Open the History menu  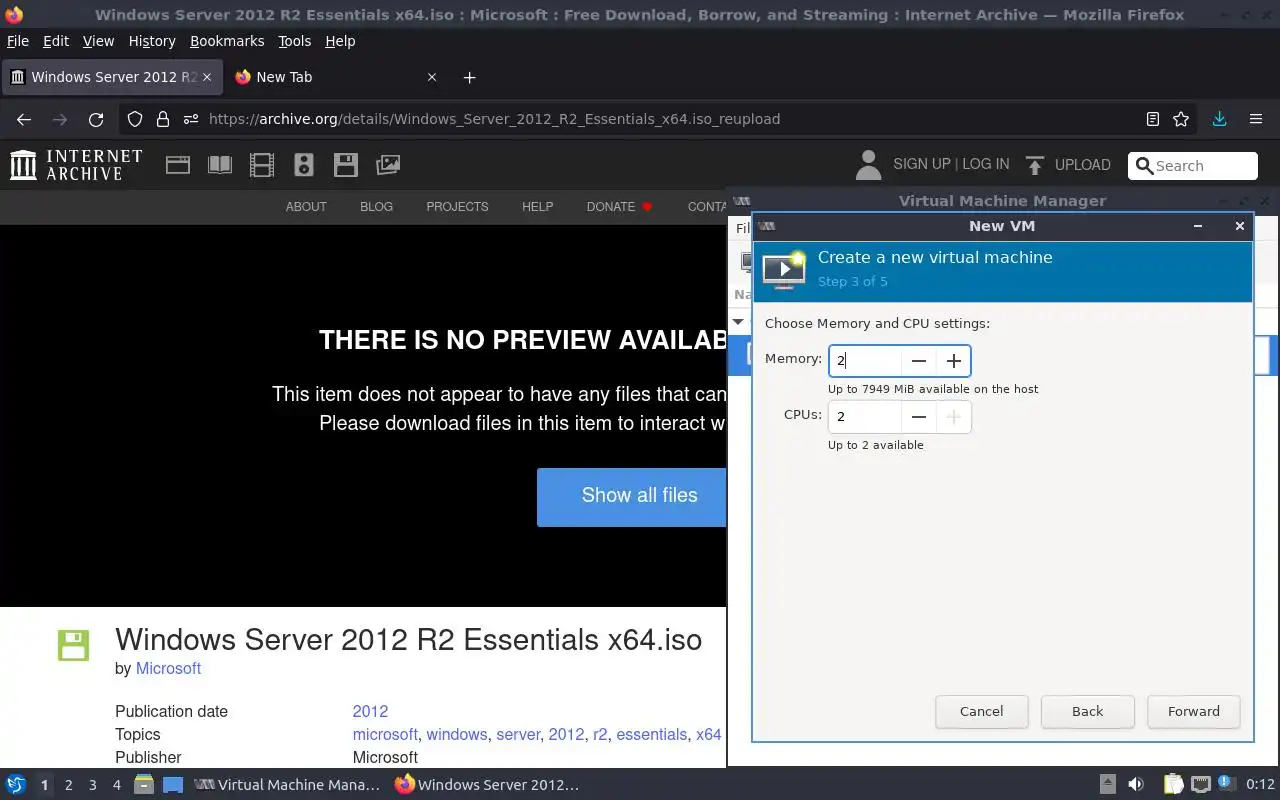pos(152,41)
